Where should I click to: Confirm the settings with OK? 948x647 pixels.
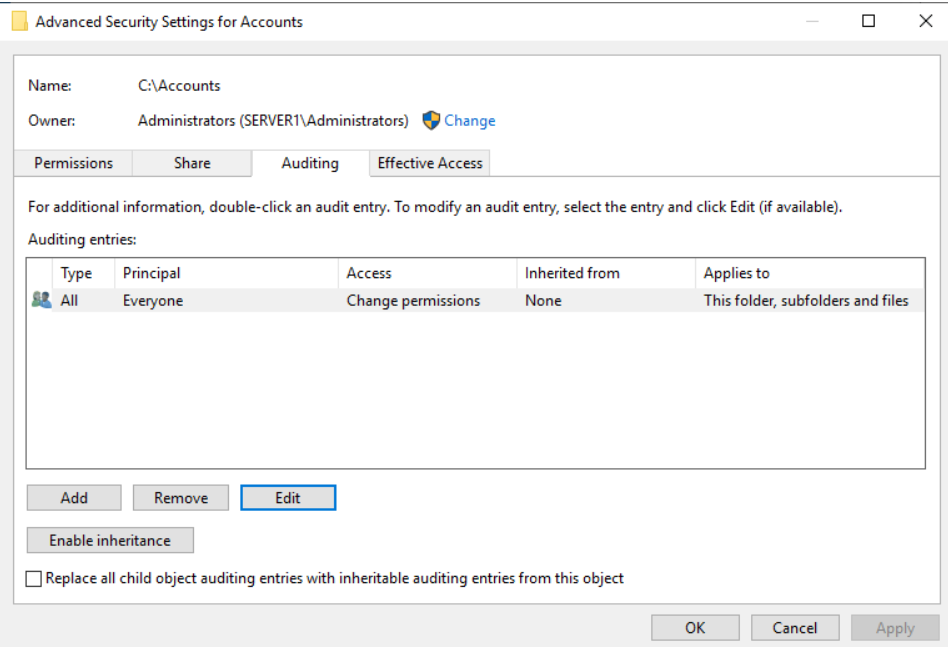(695, 628)
